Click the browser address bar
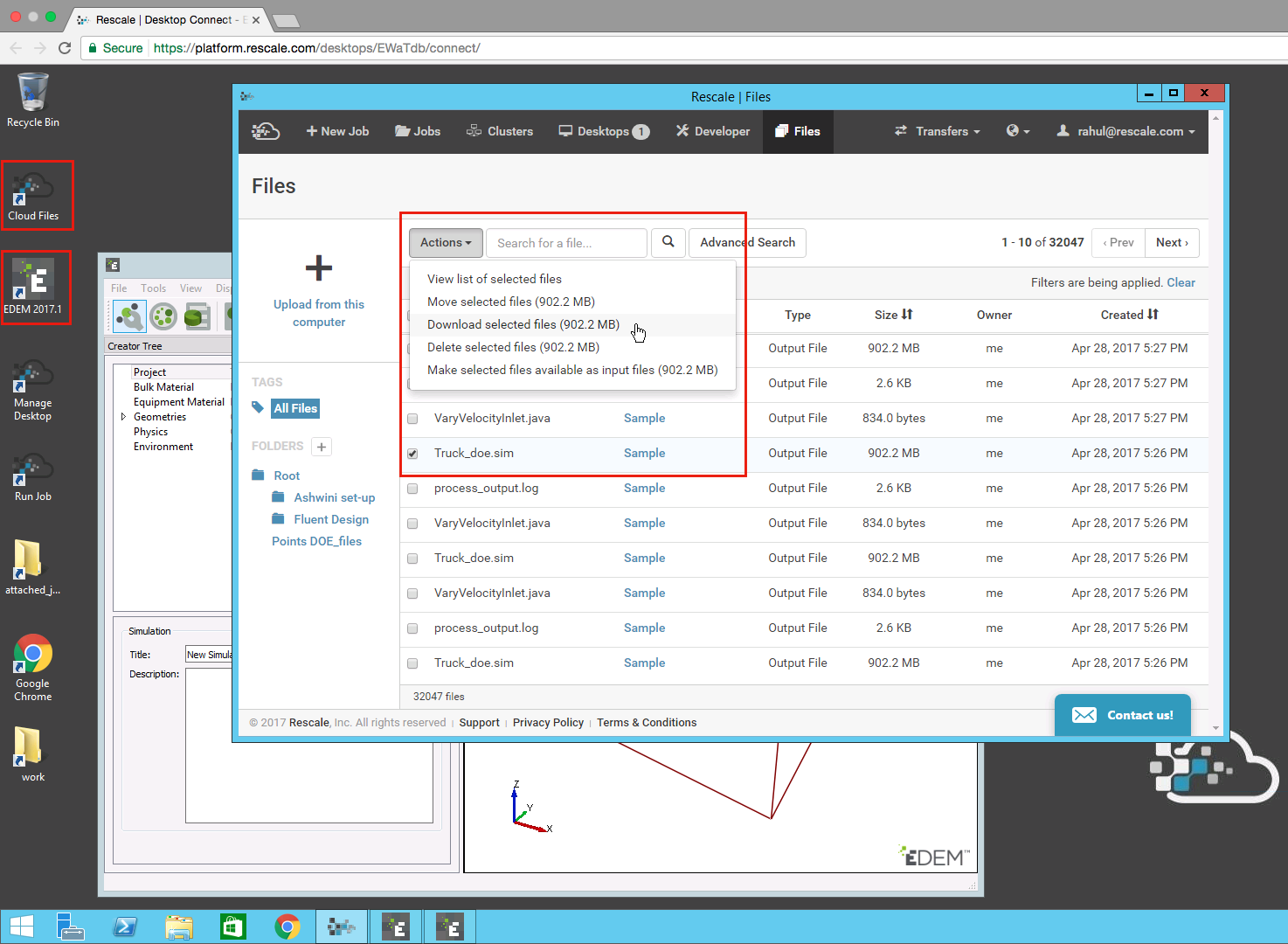Screen dimensions: 1288x944 pos(682,48)
